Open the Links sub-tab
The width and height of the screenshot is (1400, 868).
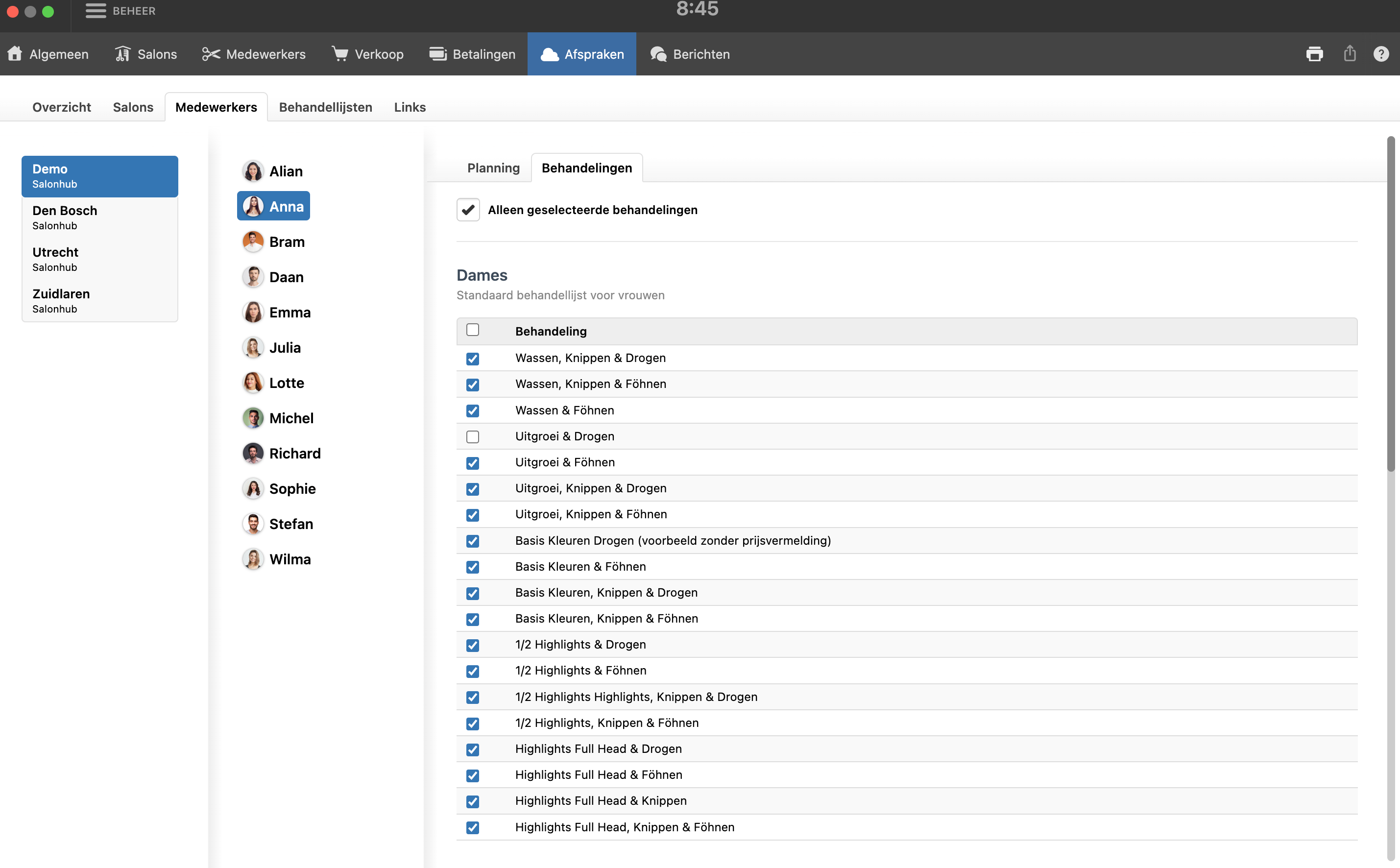coord(409,107)
